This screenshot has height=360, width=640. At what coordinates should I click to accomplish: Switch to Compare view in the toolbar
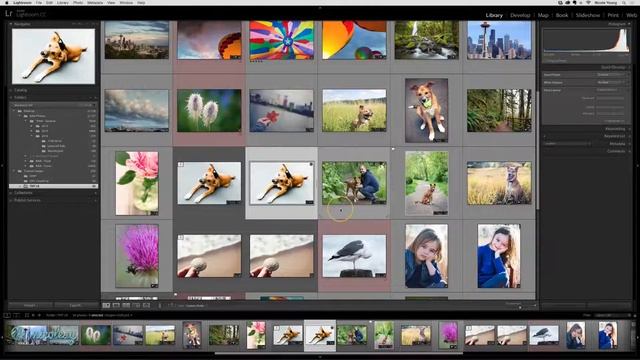pyautogui.click(x=126, y=305)
